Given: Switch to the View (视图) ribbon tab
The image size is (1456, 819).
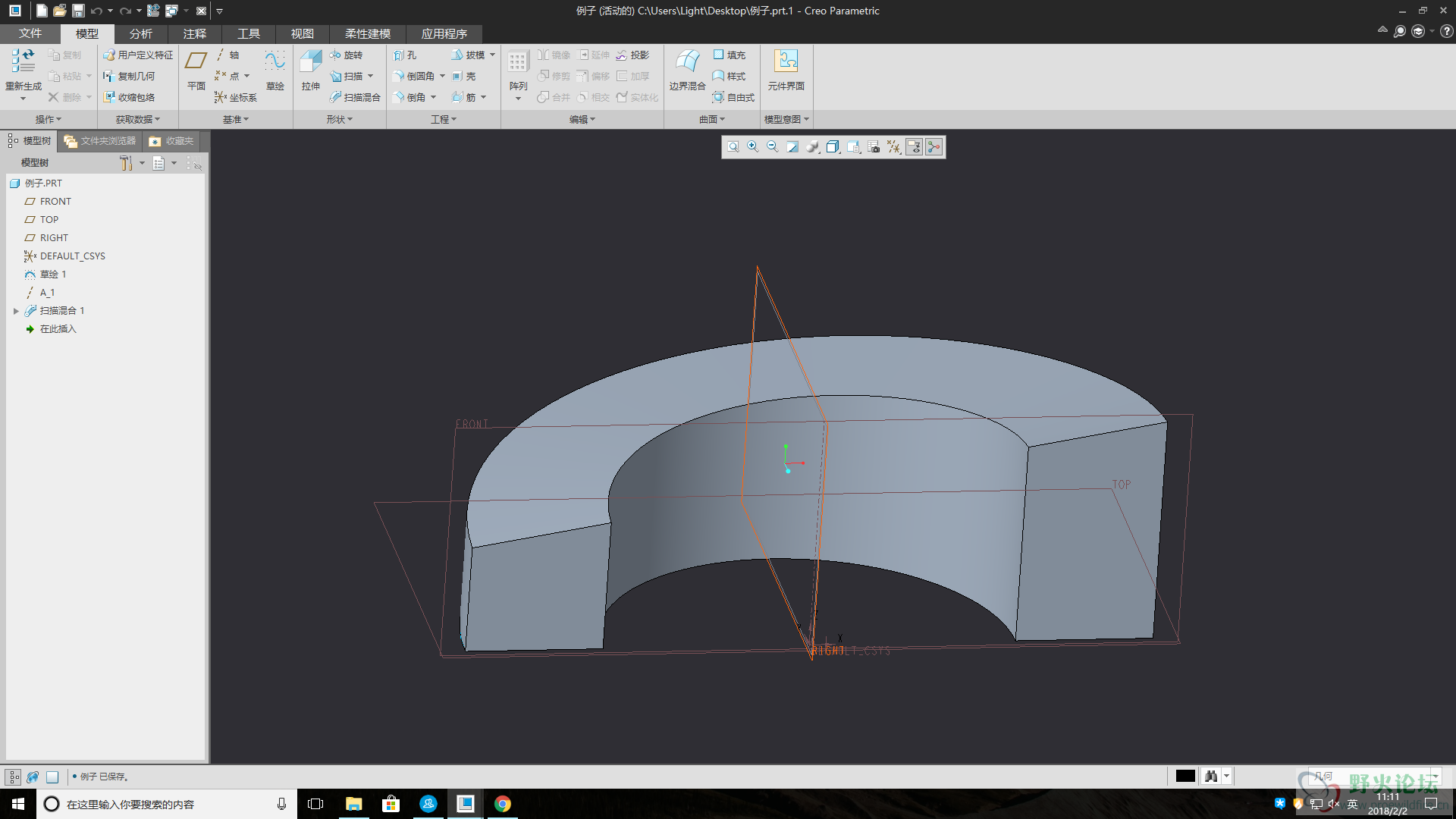Looking at the screenshot, I should (x=302, y=33).
